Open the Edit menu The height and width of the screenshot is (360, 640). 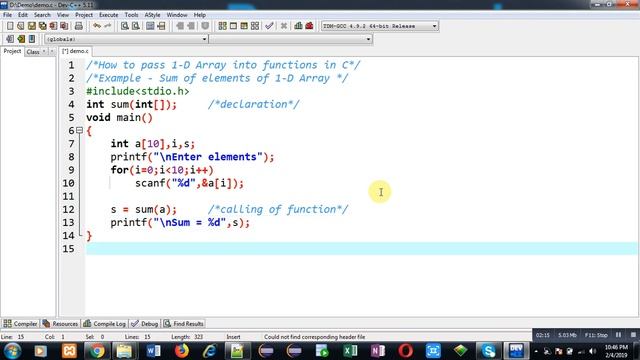[x=23, y=15]
